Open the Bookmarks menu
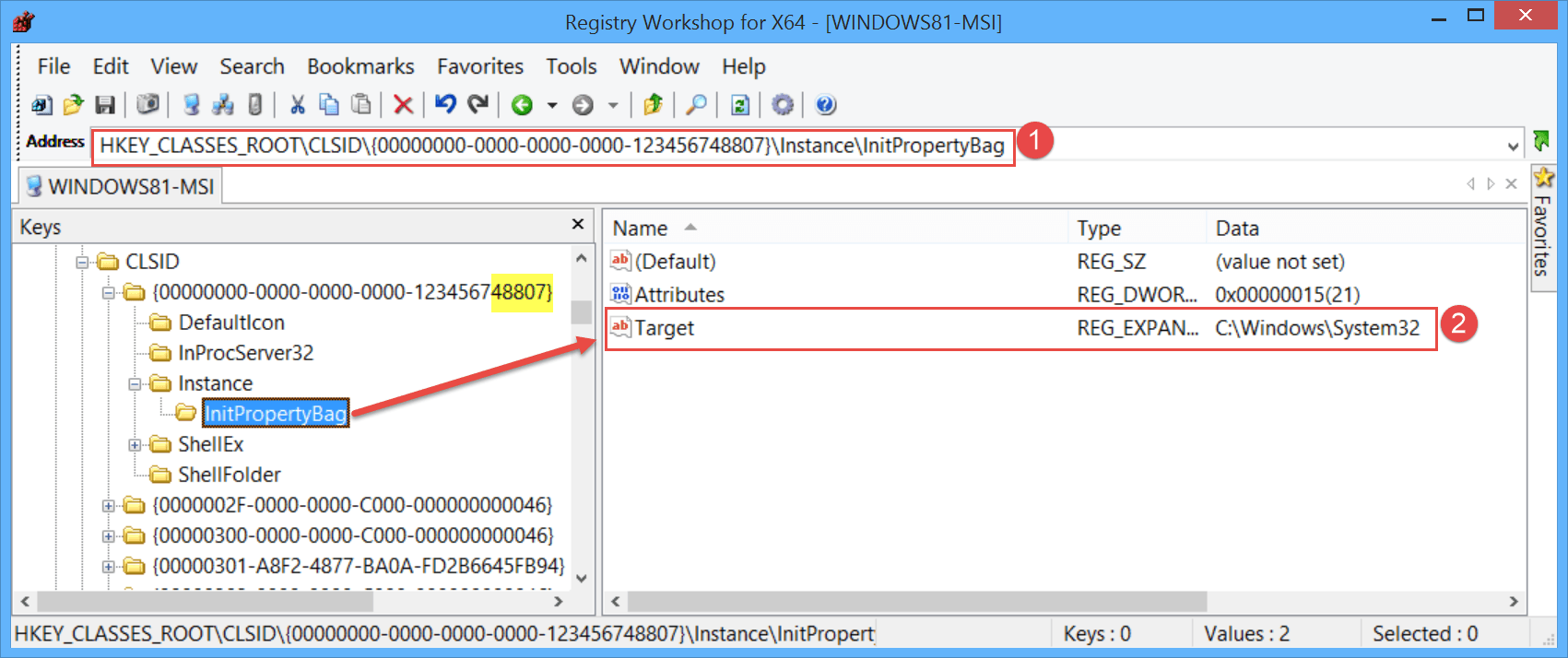The image size is (1568, 658). pyautogui.click(x=360, y=66)
